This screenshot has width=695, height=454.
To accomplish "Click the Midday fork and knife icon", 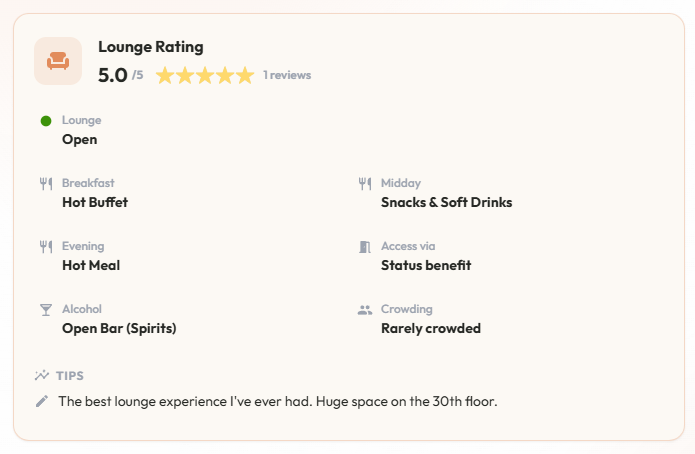I will coord(365,183).
